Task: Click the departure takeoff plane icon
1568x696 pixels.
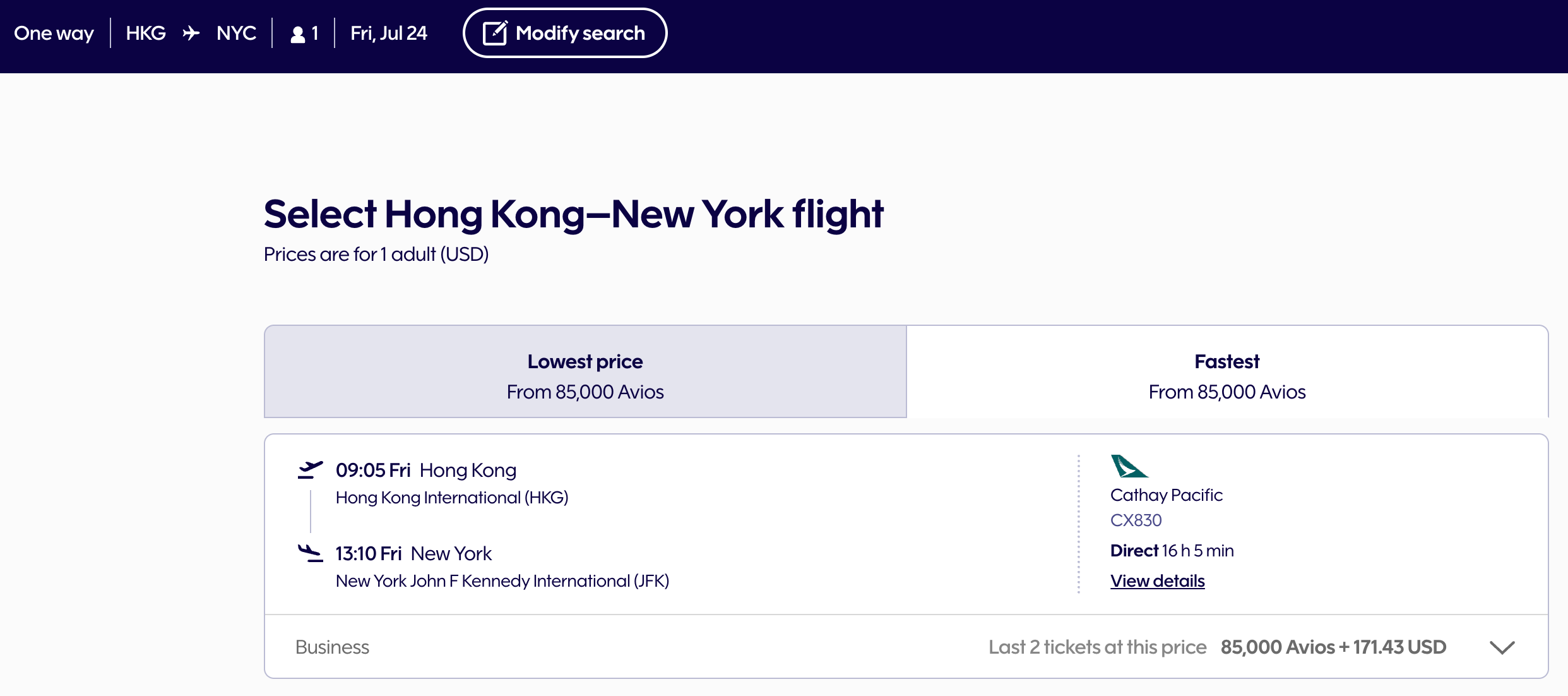Action: (x=310, y=470)
